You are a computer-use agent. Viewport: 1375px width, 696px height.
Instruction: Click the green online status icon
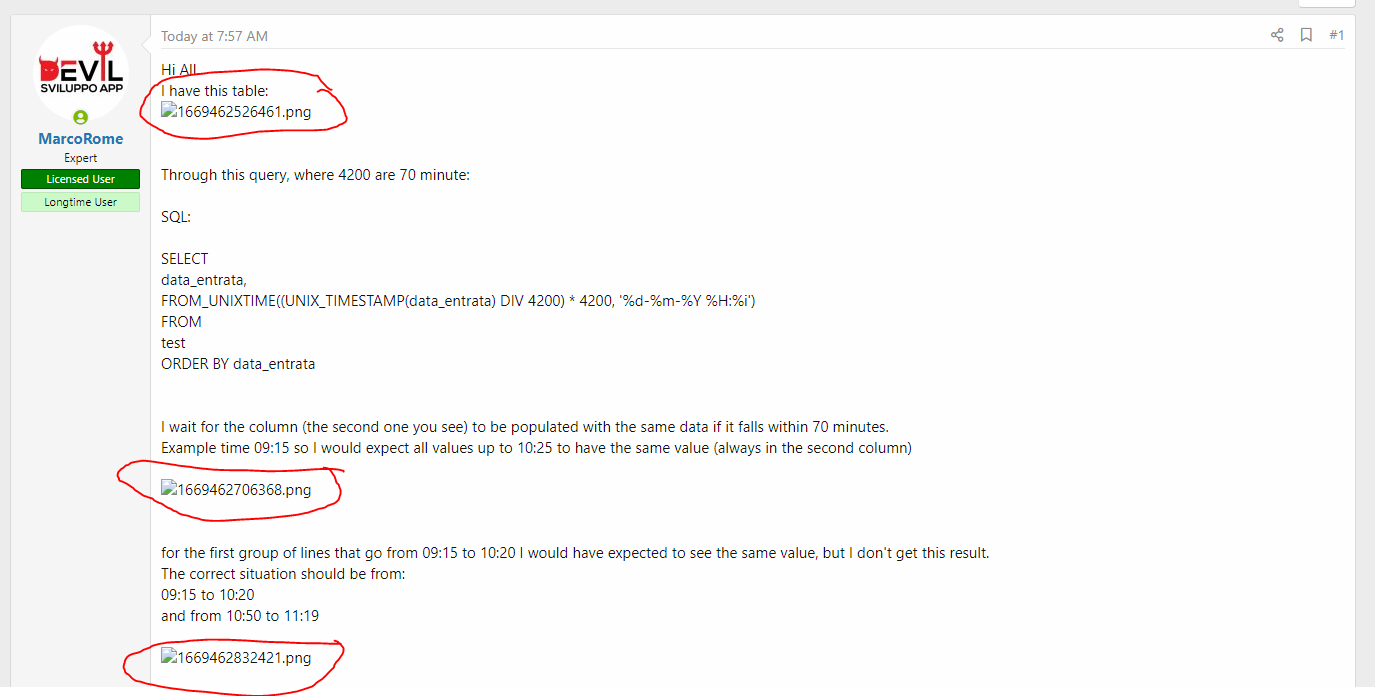tap(81, 118)
